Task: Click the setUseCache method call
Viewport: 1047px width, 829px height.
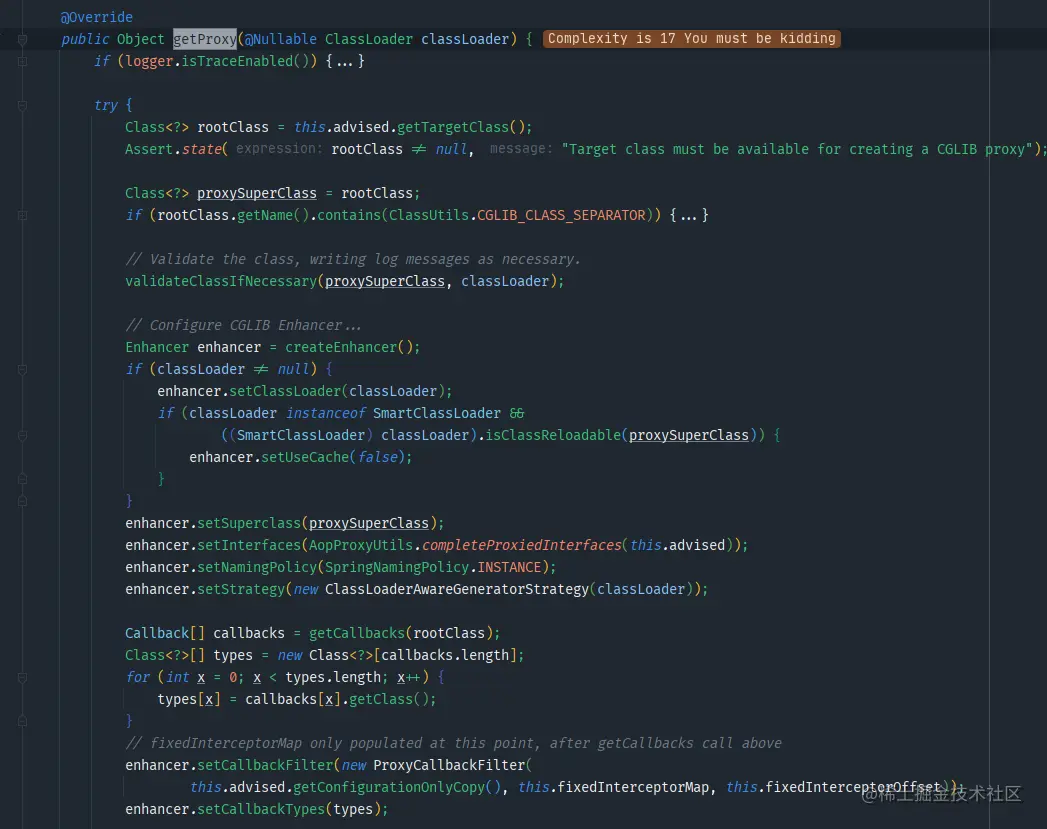Action: click(304, 458)
